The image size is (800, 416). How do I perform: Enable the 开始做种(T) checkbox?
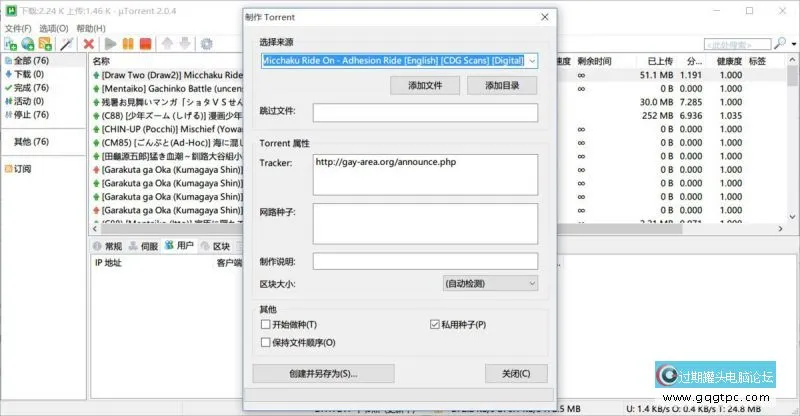coord(265,325)
